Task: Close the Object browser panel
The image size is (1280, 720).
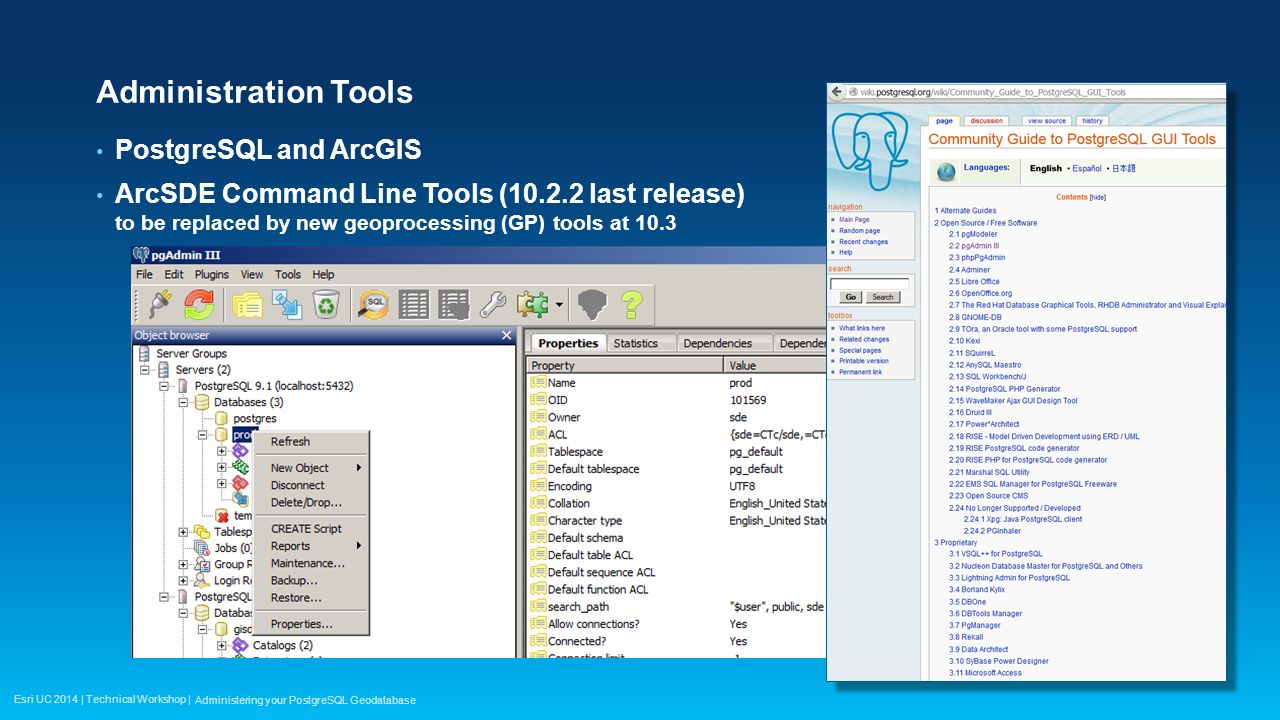Action: (x=506, y=335)
